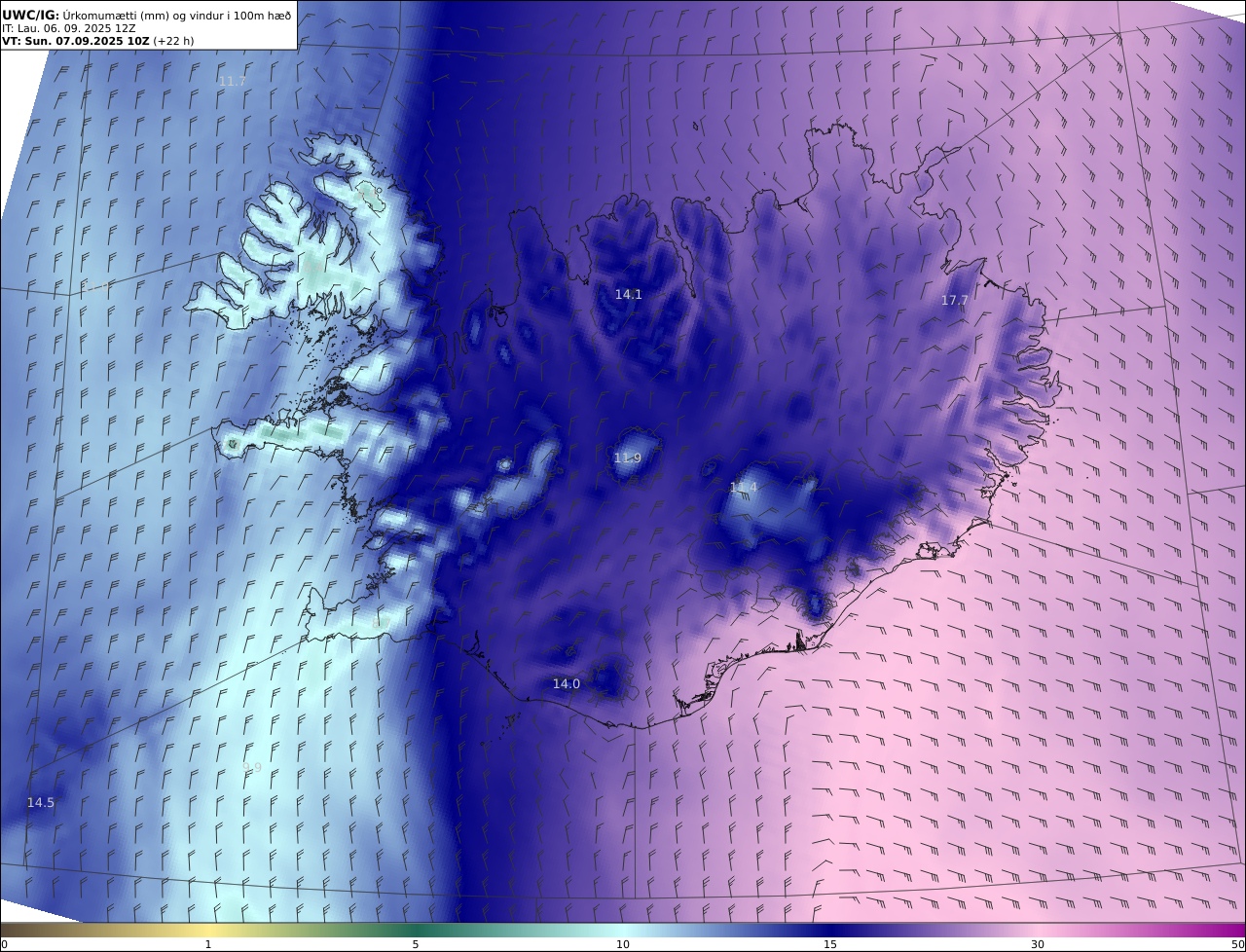Screen dimensions: 1246x952
Task: Click the colorbar tick labeled 5
Action: coord(416,944)
